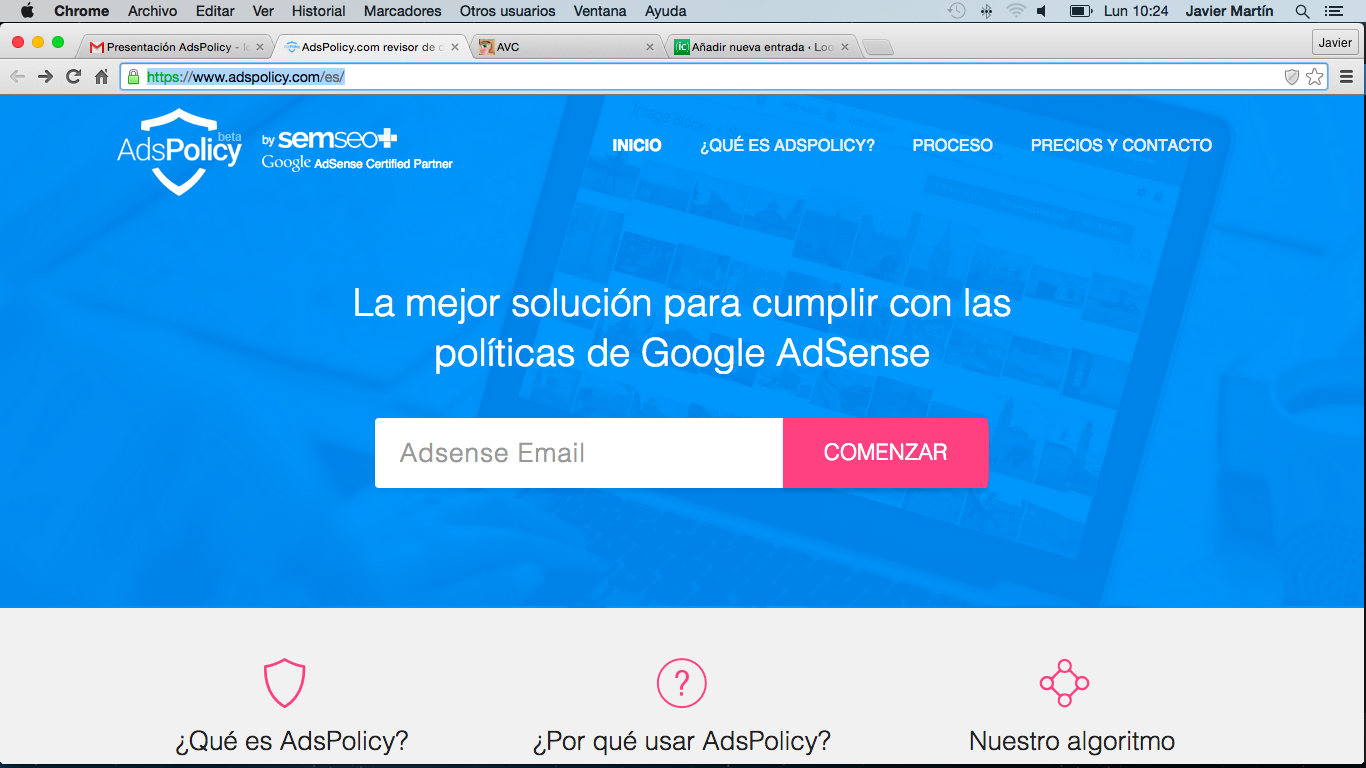Open the Historial menu
Screen dimensions: 1366x768
coord(318,11)
